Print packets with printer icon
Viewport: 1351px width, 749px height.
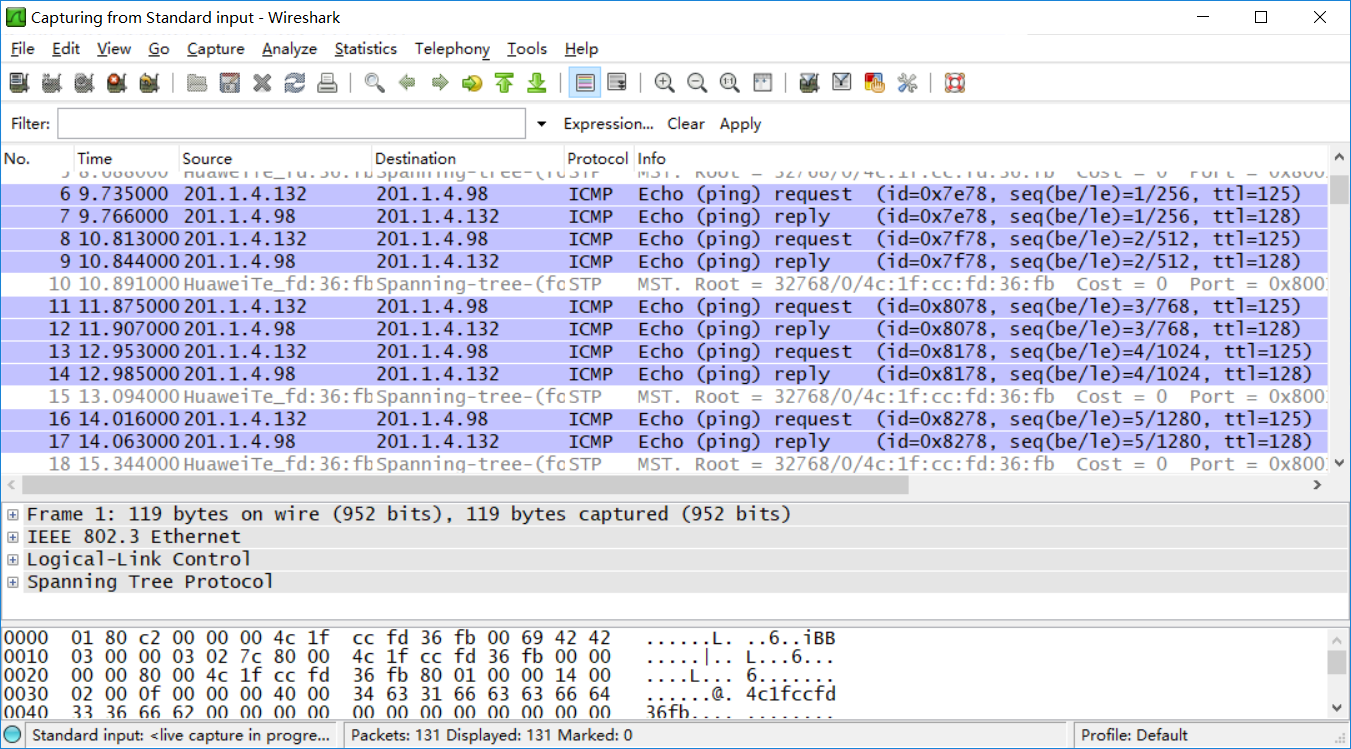(x=327, y=83)
